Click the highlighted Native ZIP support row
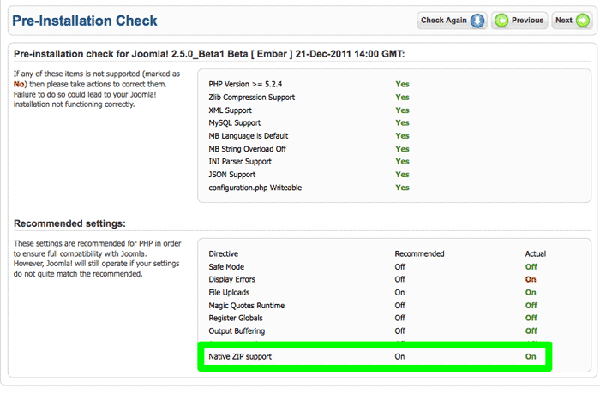Image resolution: width=600 pixels, height=393 pixels. tap(375, 357)
